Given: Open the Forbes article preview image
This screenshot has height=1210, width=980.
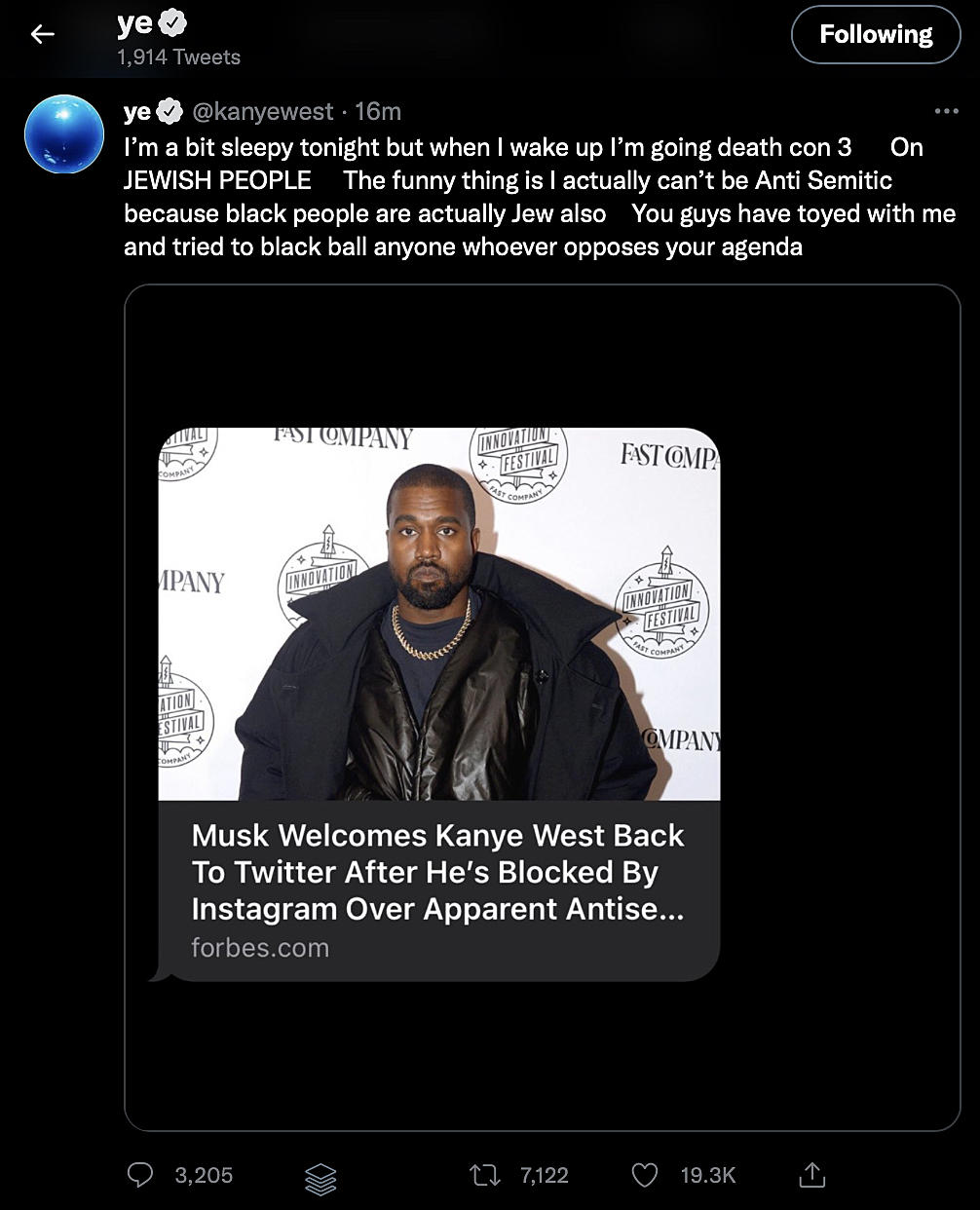Looking at the screenshot, I should [439, 614].
